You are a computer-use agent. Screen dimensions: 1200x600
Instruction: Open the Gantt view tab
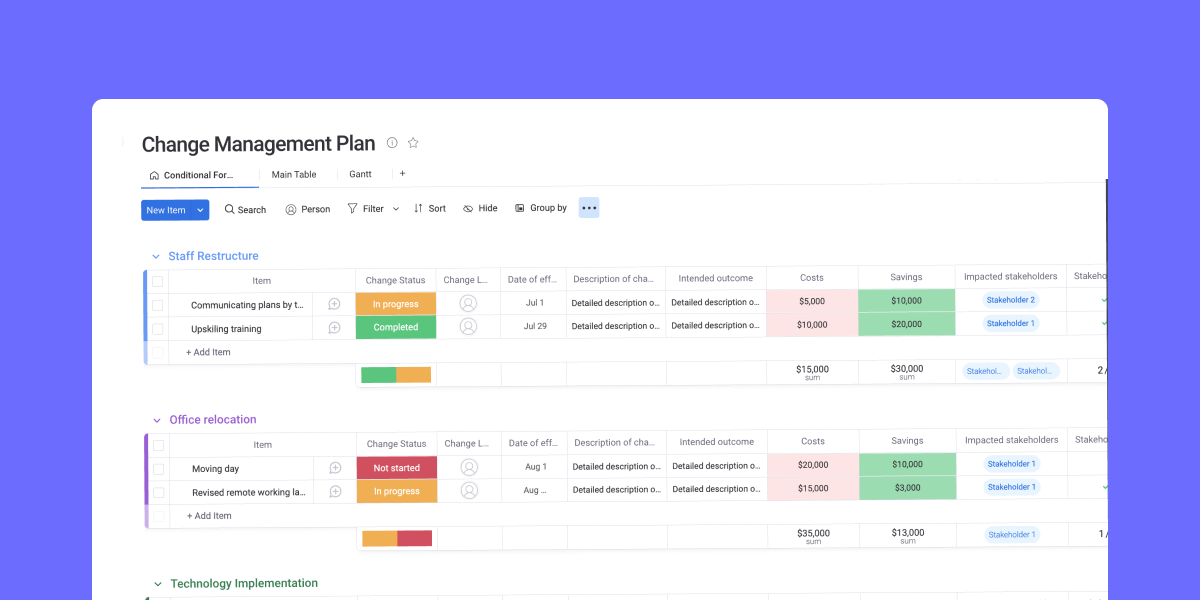point(360,173)
